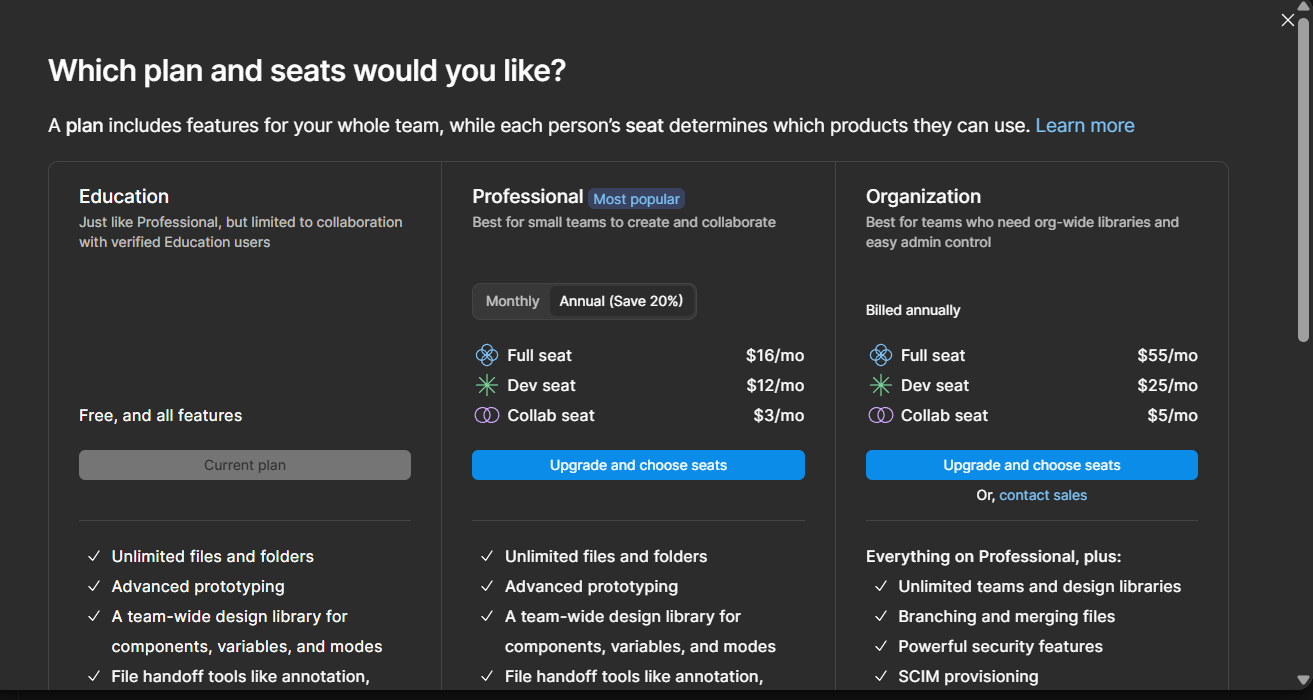1313x700 pixels.
Task: Click the Dev seat icon under Organization
Action: tap(880, 385)
